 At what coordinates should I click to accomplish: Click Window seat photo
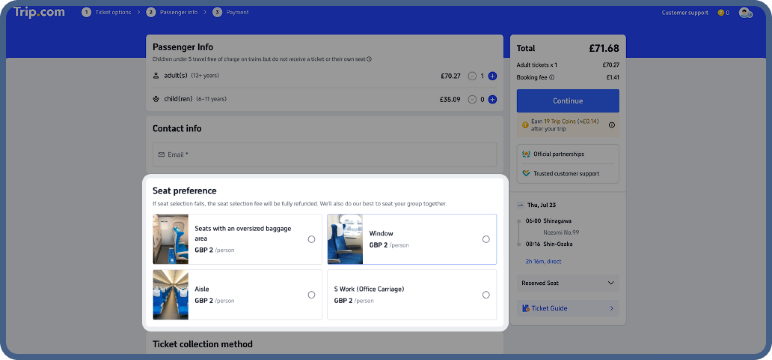point(345,239)
